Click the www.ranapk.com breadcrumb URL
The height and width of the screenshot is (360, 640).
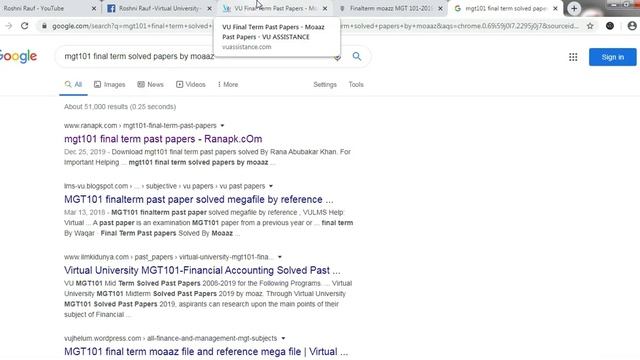coord(140,126)
